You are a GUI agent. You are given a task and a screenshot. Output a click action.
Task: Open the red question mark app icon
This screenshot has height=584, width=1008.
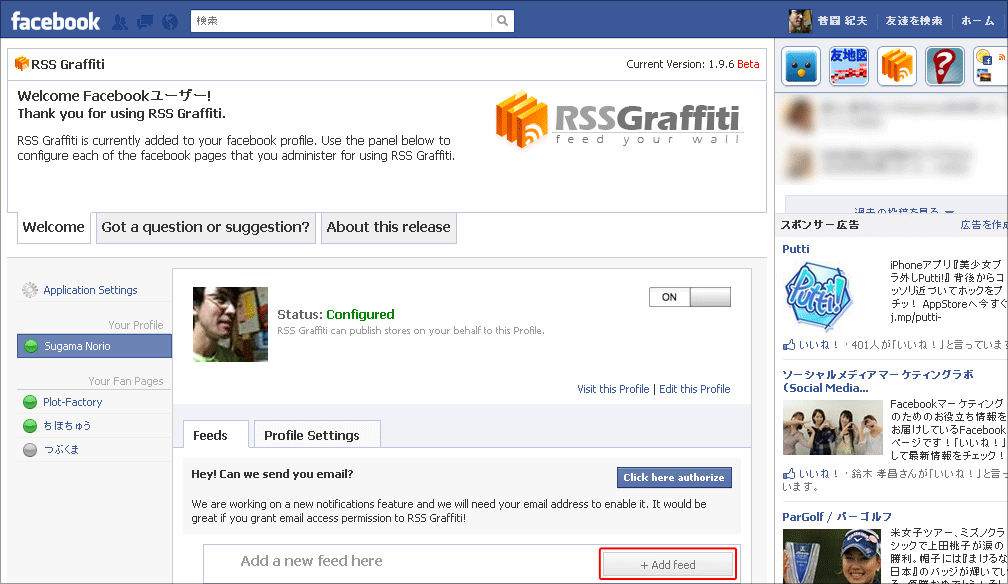944,66
